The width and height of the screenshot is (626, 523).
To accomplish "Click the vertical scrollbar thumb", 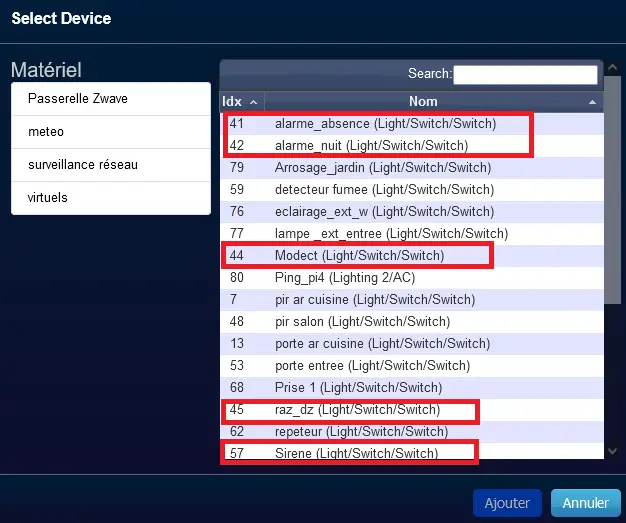I will [x=612, y=190].
